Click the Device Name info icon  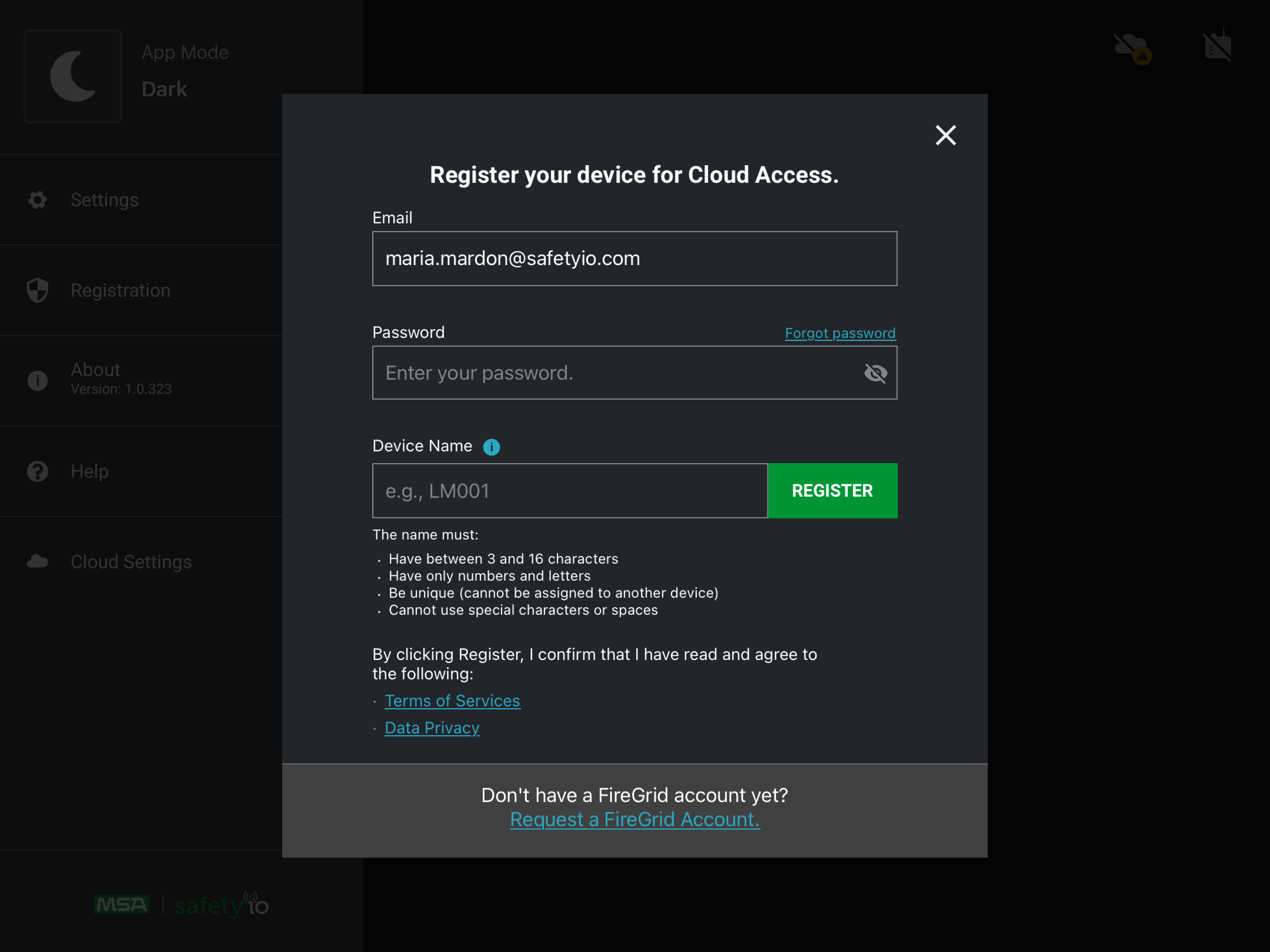[x=492, y=447]
